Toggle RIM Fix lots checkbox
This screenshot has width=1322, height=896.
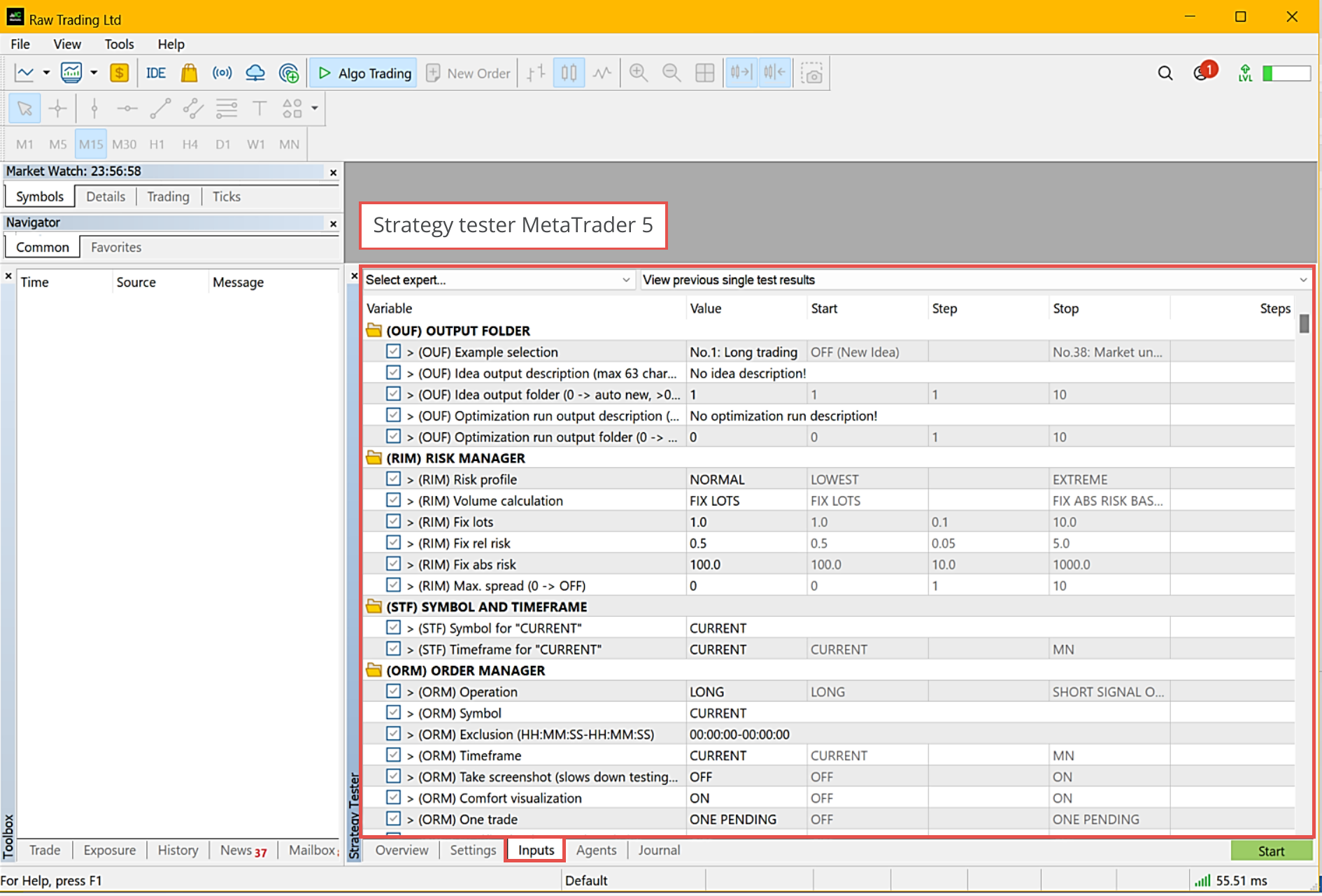pos(393,521)
